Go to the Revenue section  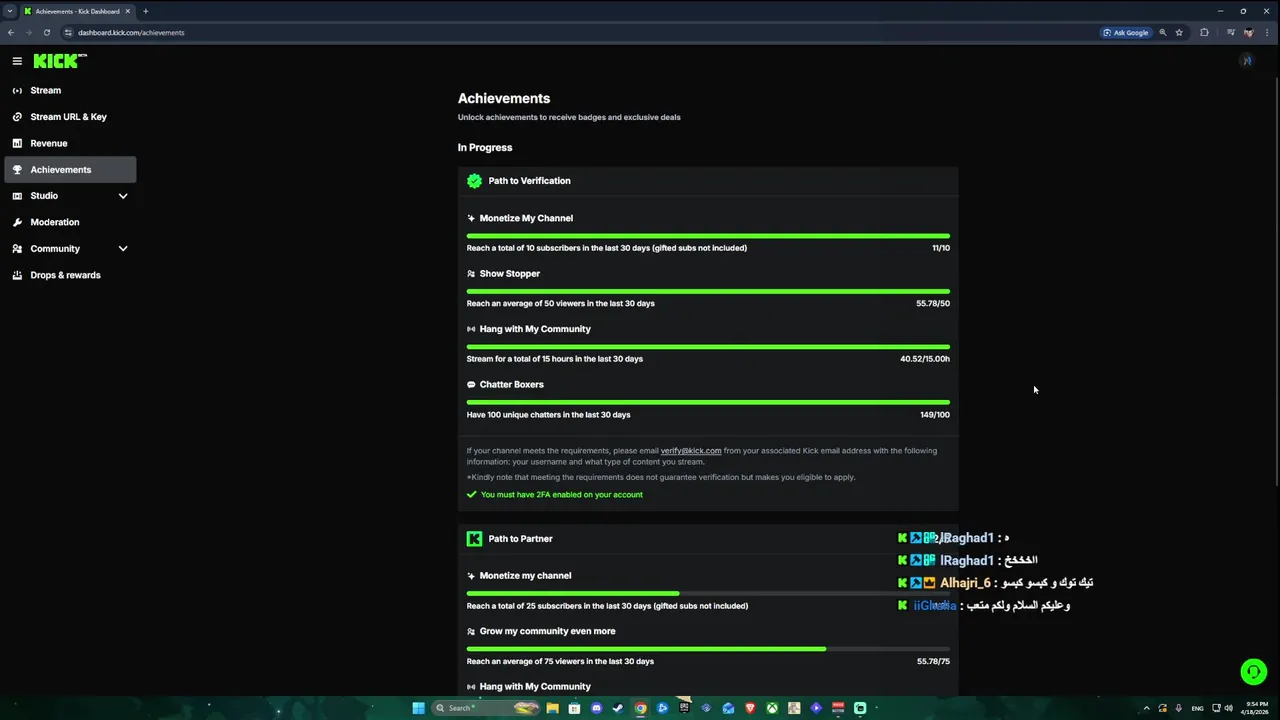(x=70, y=143)
